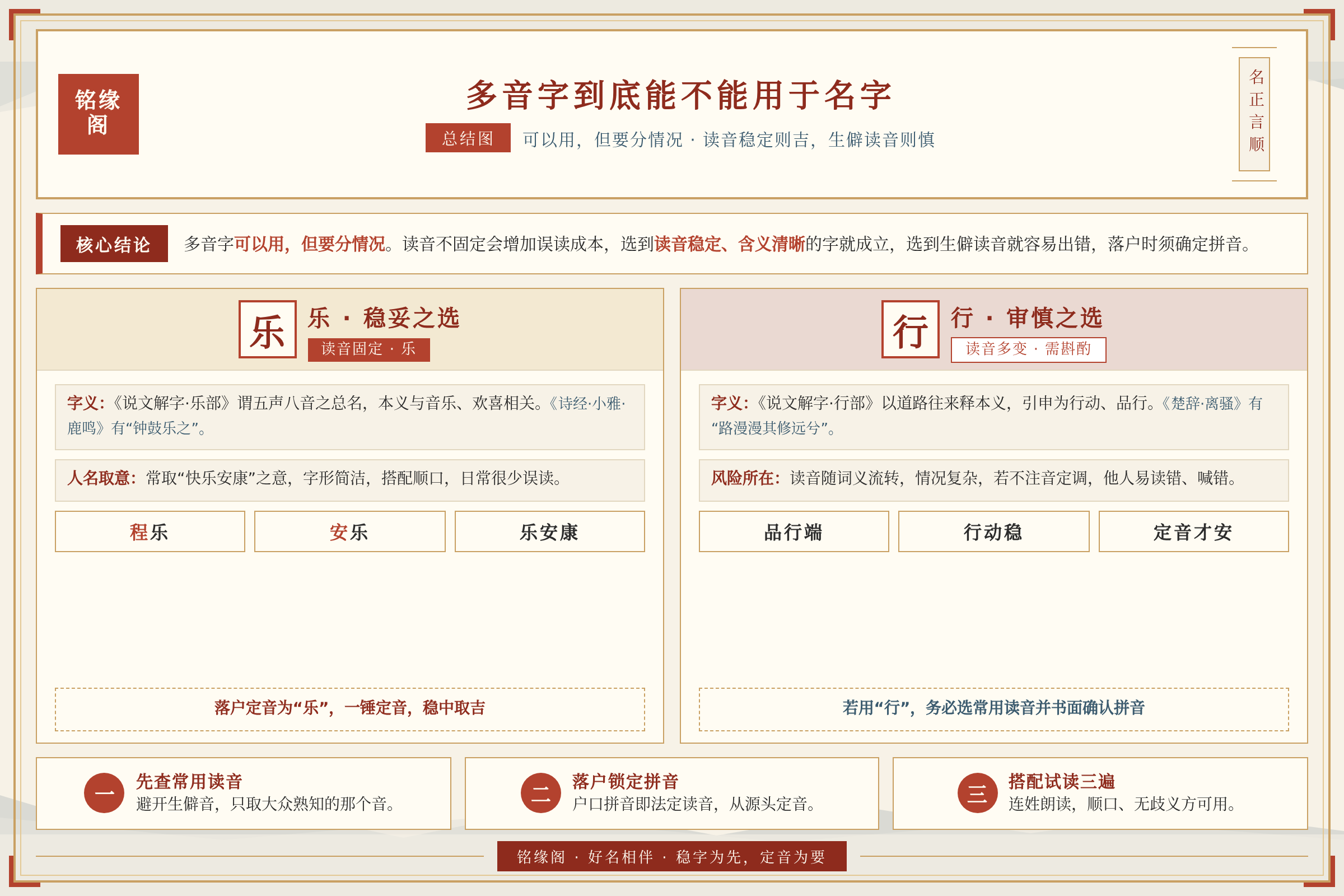Click the red circle numbered 二

(x=540, y=793)
